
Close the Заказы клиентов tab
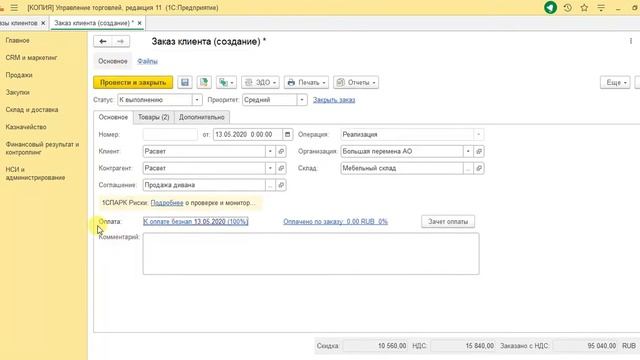43,23
